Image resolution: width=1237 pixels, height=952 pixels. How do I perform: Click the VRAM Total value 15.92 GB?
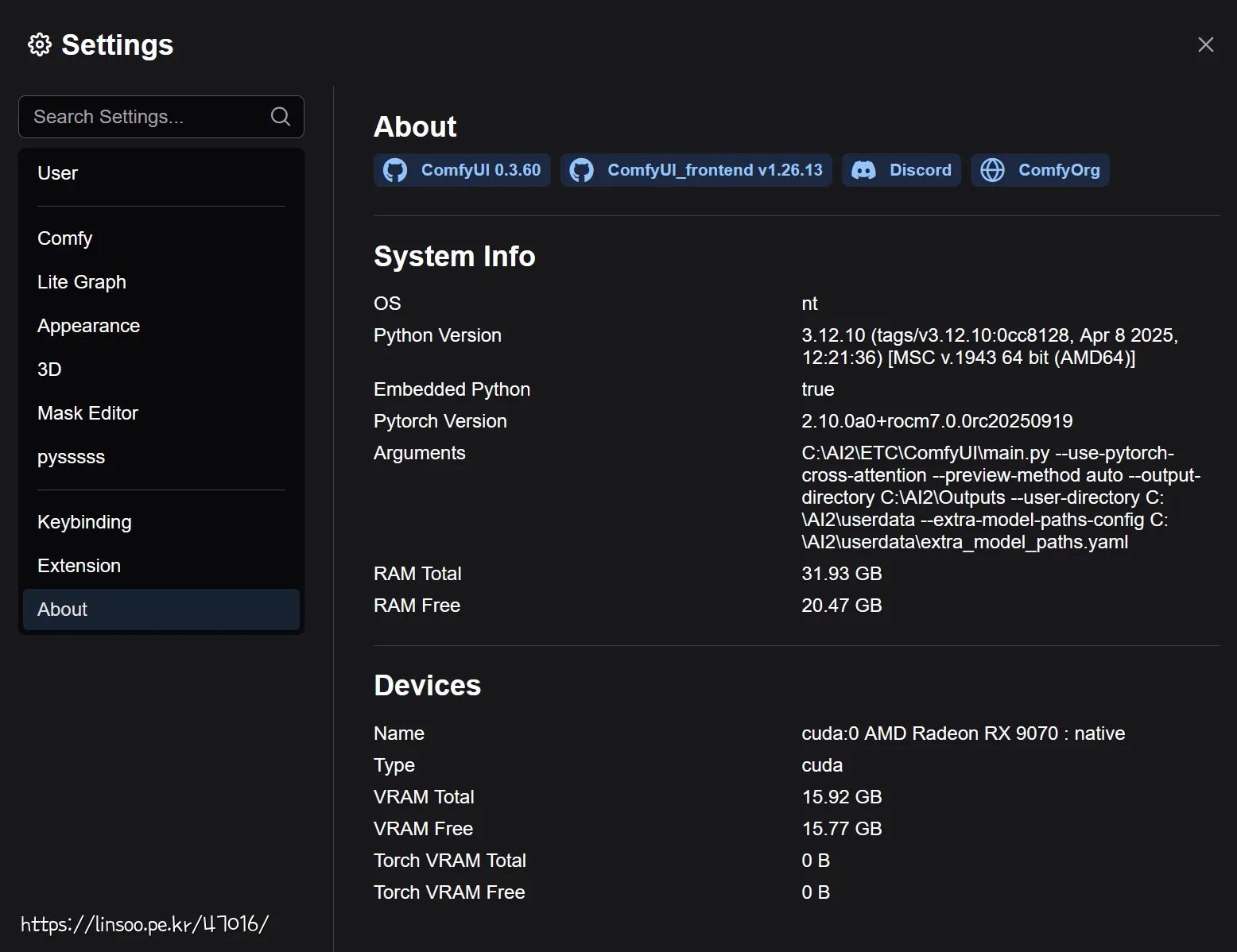tap(842, 797)
